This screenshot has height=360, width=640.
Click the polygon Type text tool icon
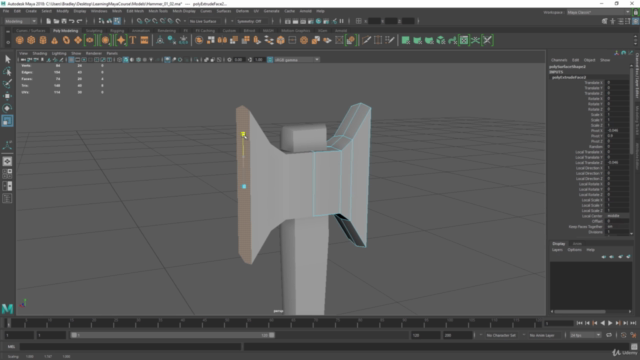pyautogui.click(x=133, y=40)
